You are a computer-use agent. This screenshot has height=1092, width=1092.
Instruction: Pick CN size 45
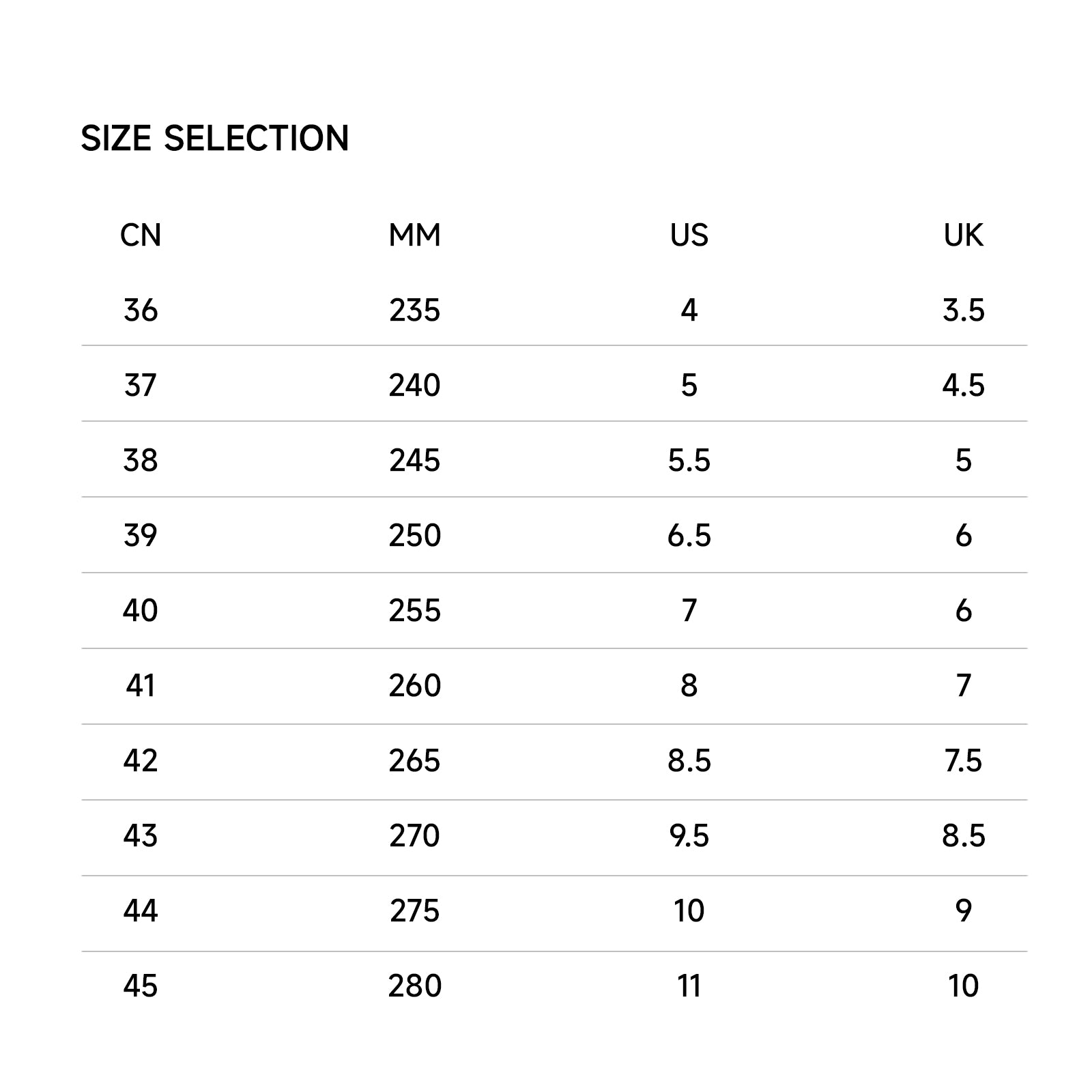point(141,986)
